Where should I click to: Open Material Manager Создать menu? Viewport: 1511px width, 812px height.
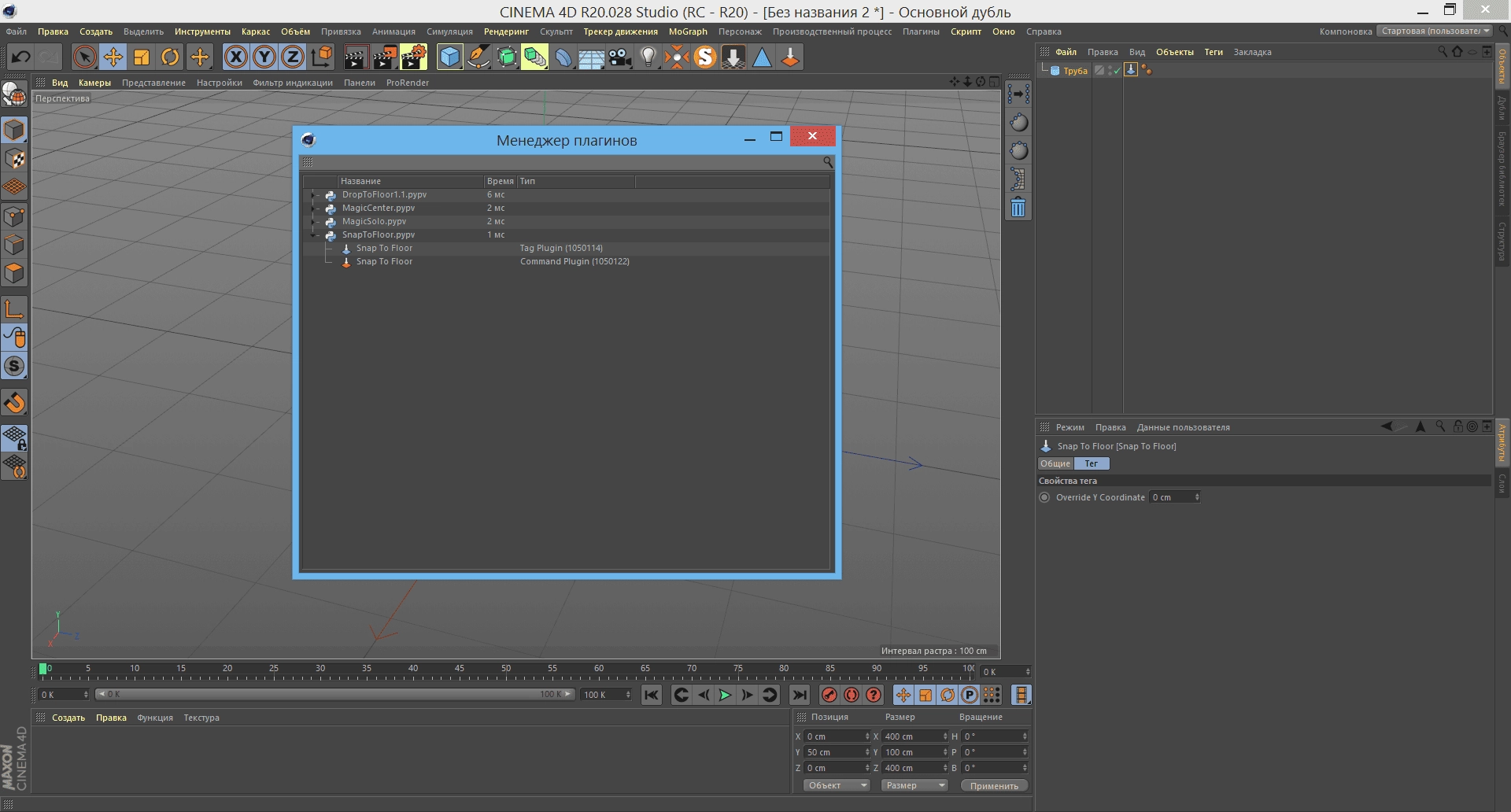tap(68, 718)
